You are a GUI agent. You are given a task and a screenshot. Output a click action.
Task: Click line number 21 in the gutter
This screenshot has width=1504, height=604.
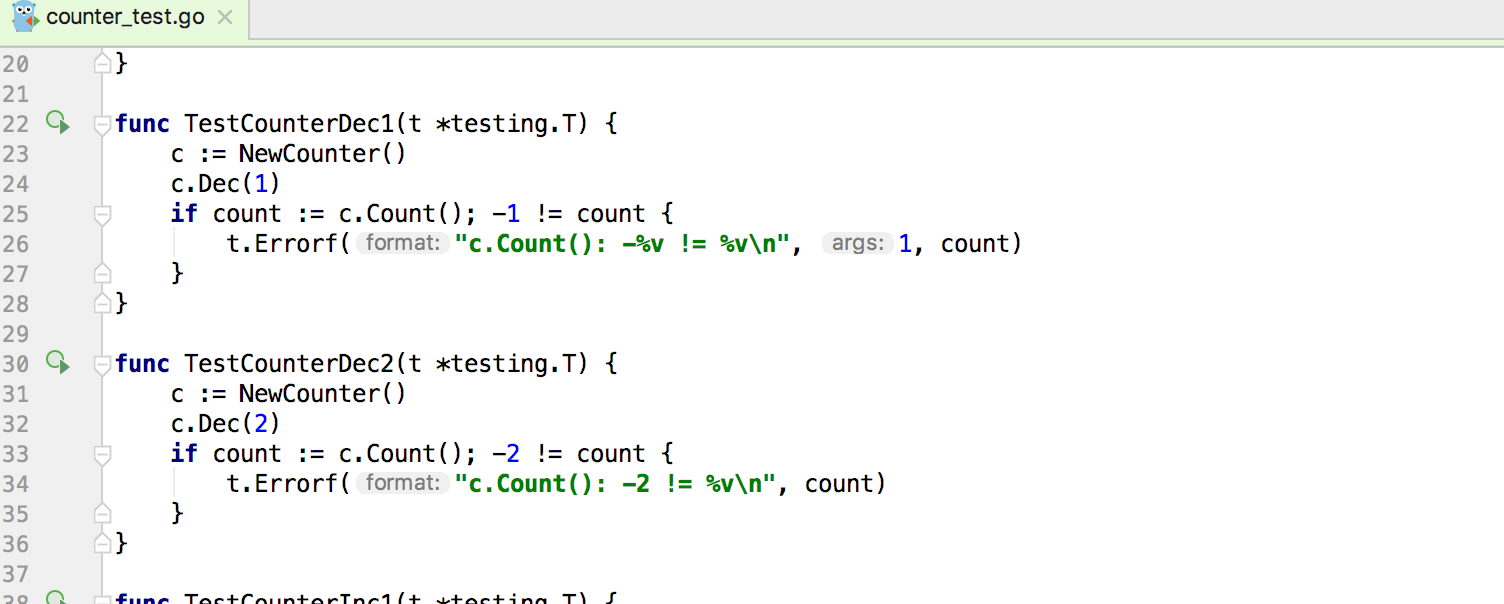pyautogui.click(x=15, y=94)
